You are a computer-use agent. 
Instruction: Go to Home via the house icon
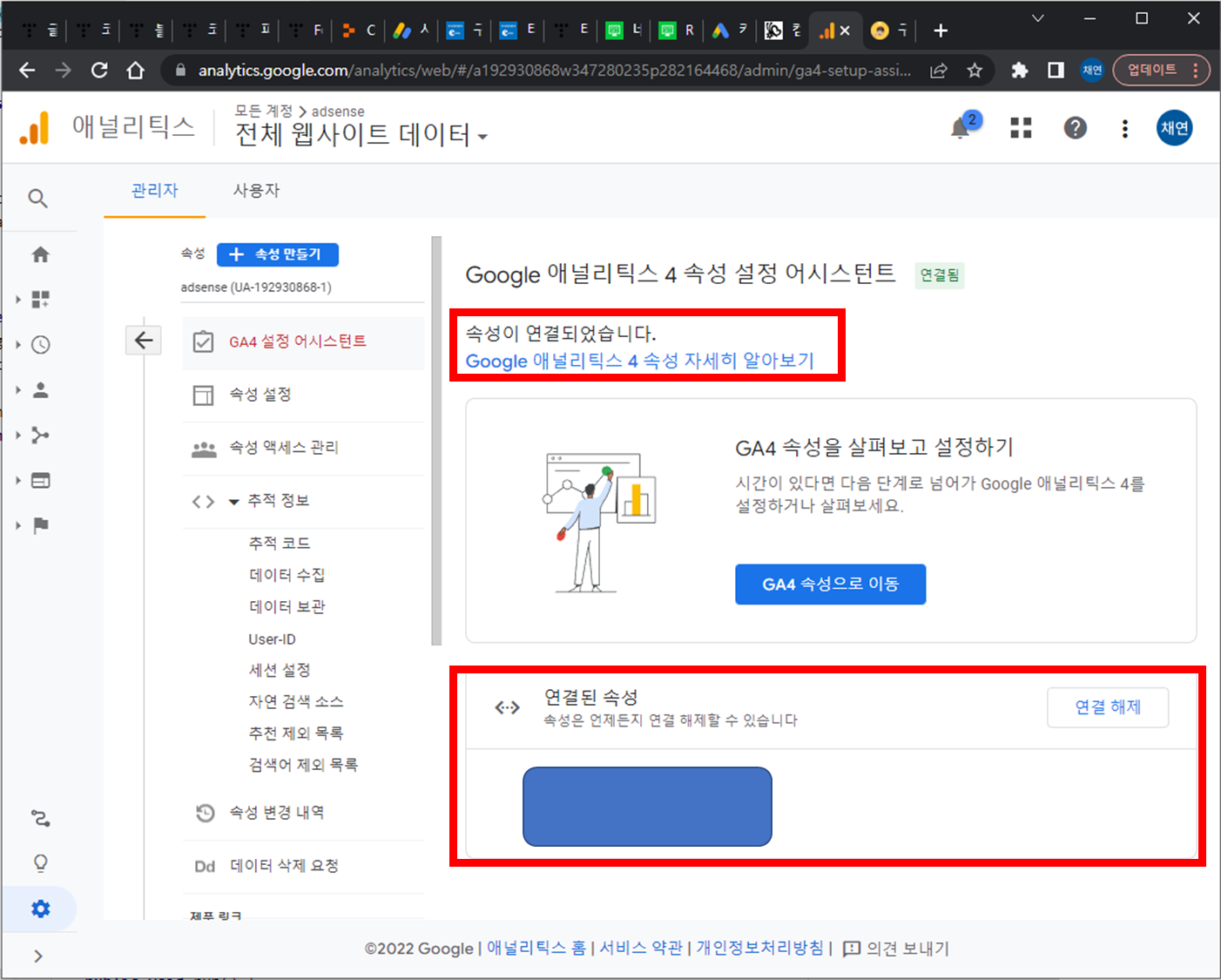pos(40,254)
